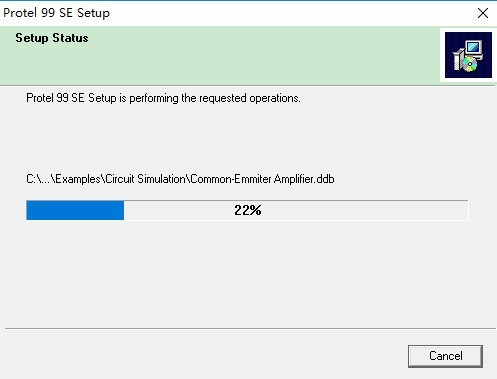This screenshot has width=497, height=379.
Task: Click the 'C:\...' prefix of the path
Action: point(38,179)
